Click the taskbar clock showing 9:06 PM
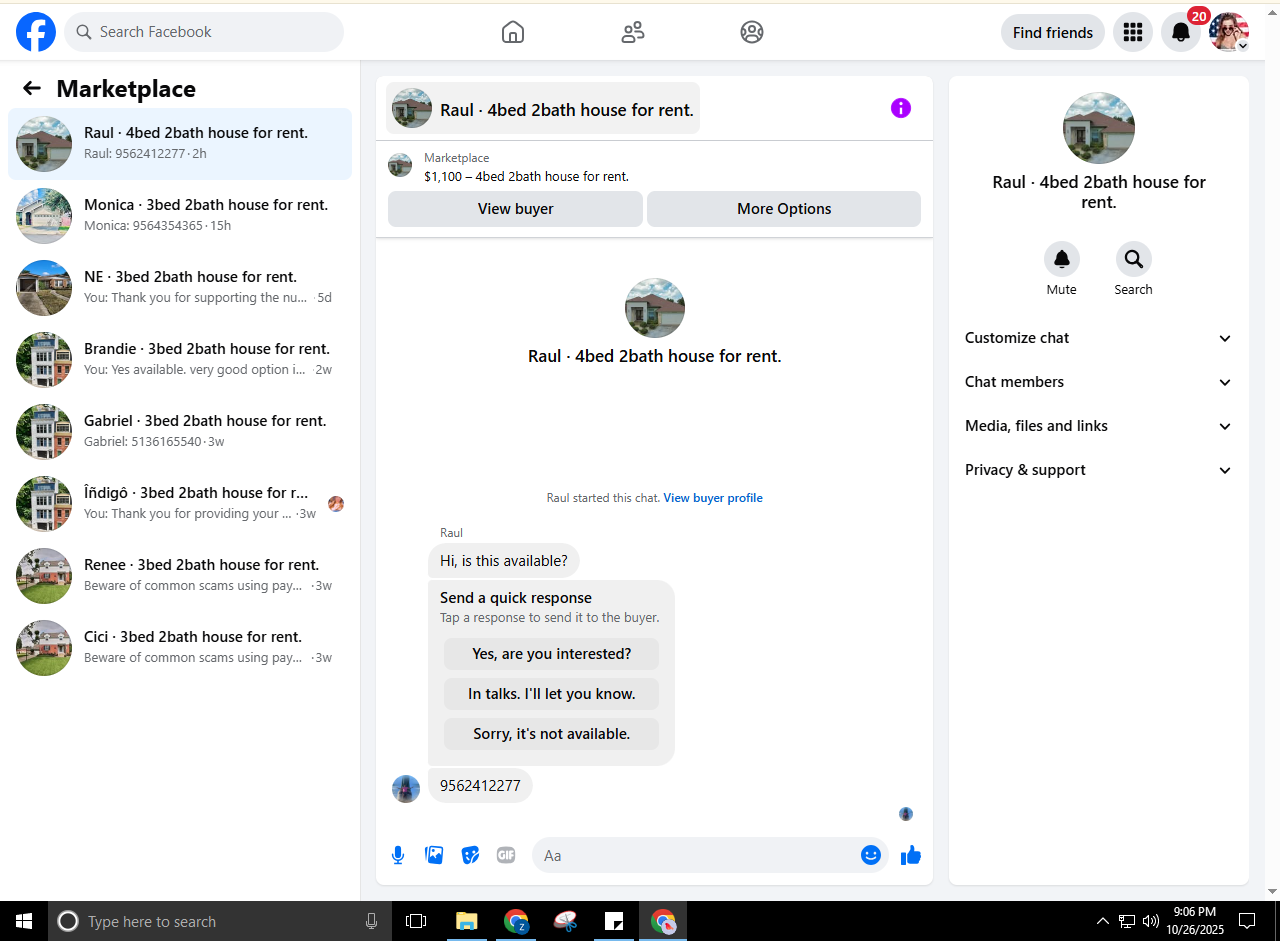 pos(1195,921)
